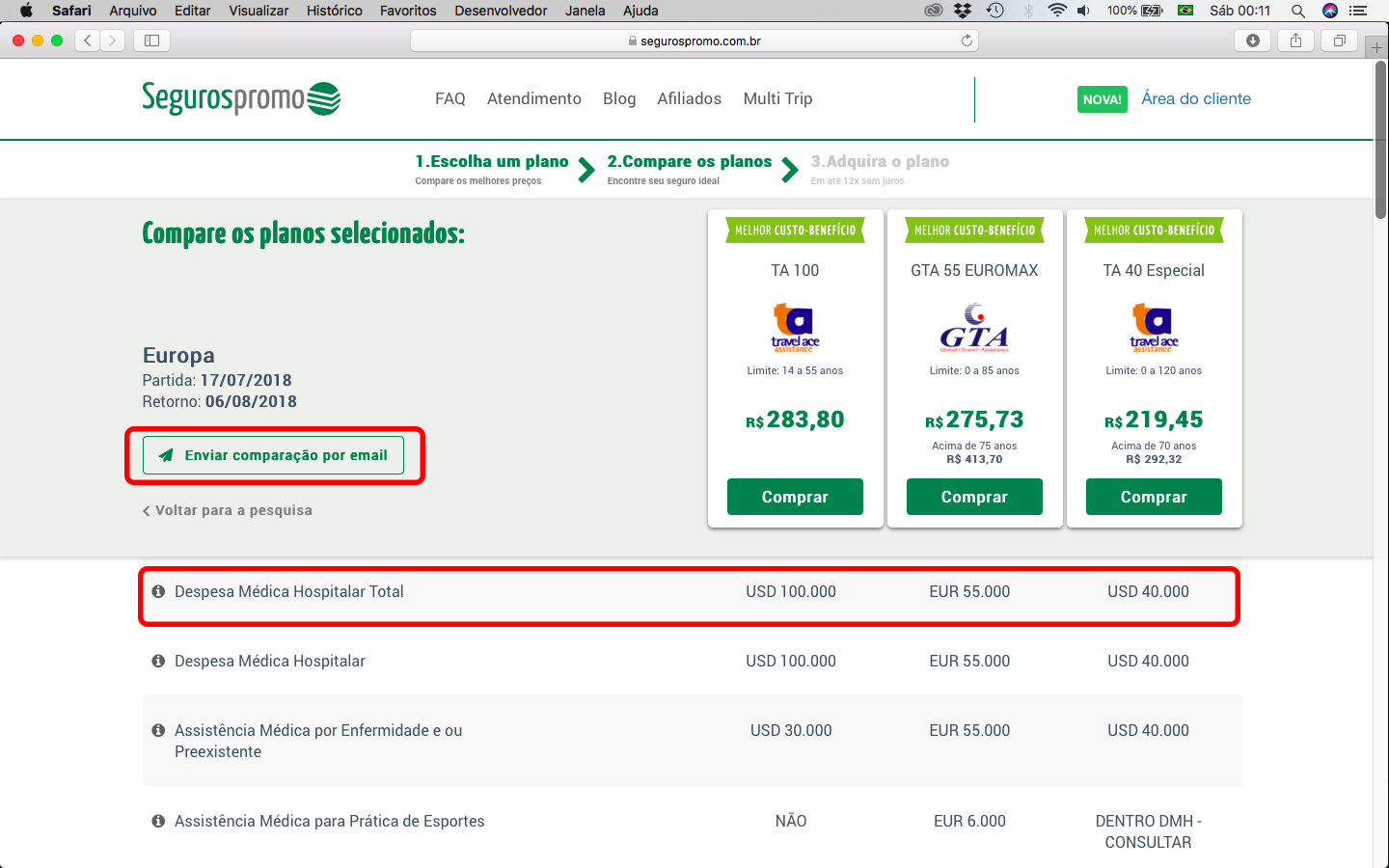This screenshot has width=1389, height=868.
Task: Open the Multi Trip link
Action: pos(777,98)
